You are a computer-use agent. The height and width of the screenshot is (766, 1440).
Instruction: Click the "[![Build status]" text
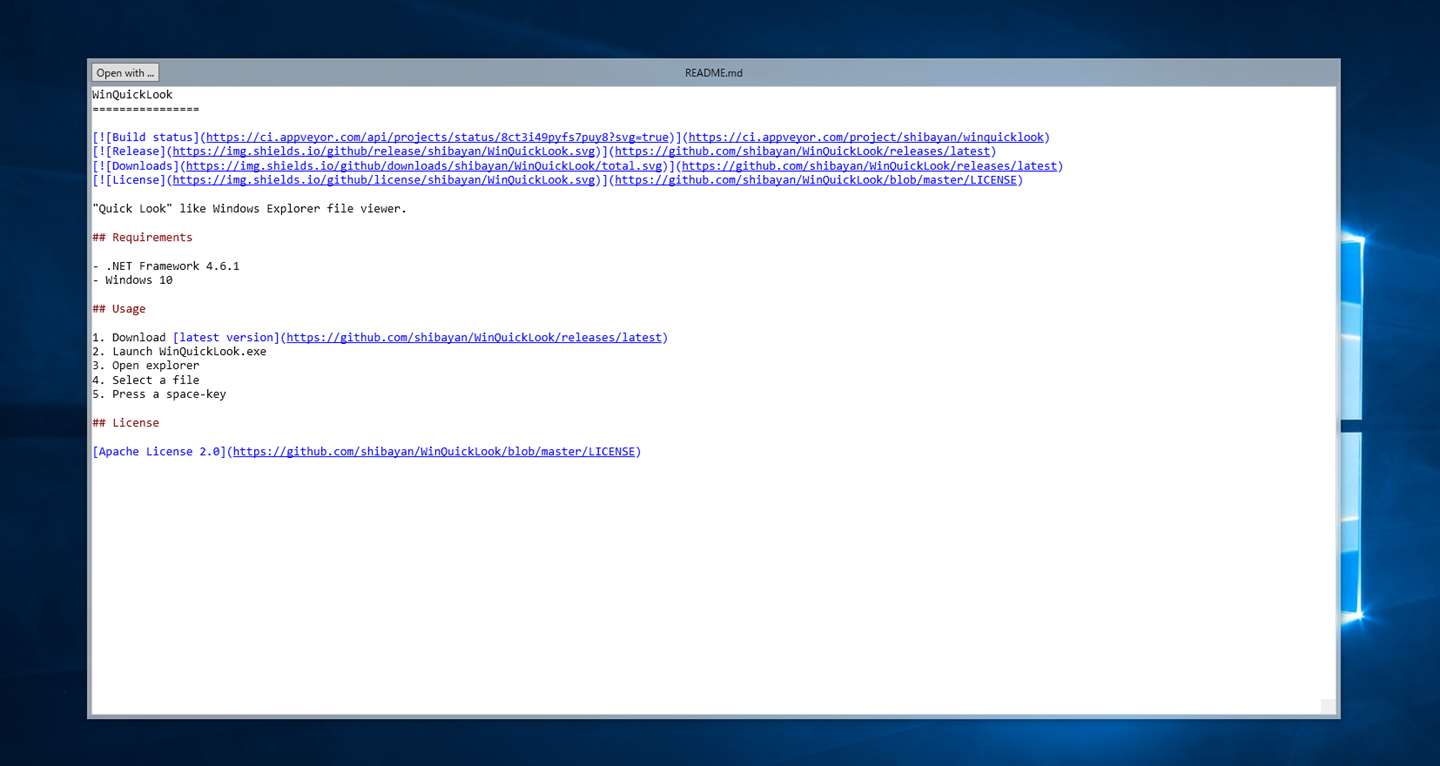[146, 138]
